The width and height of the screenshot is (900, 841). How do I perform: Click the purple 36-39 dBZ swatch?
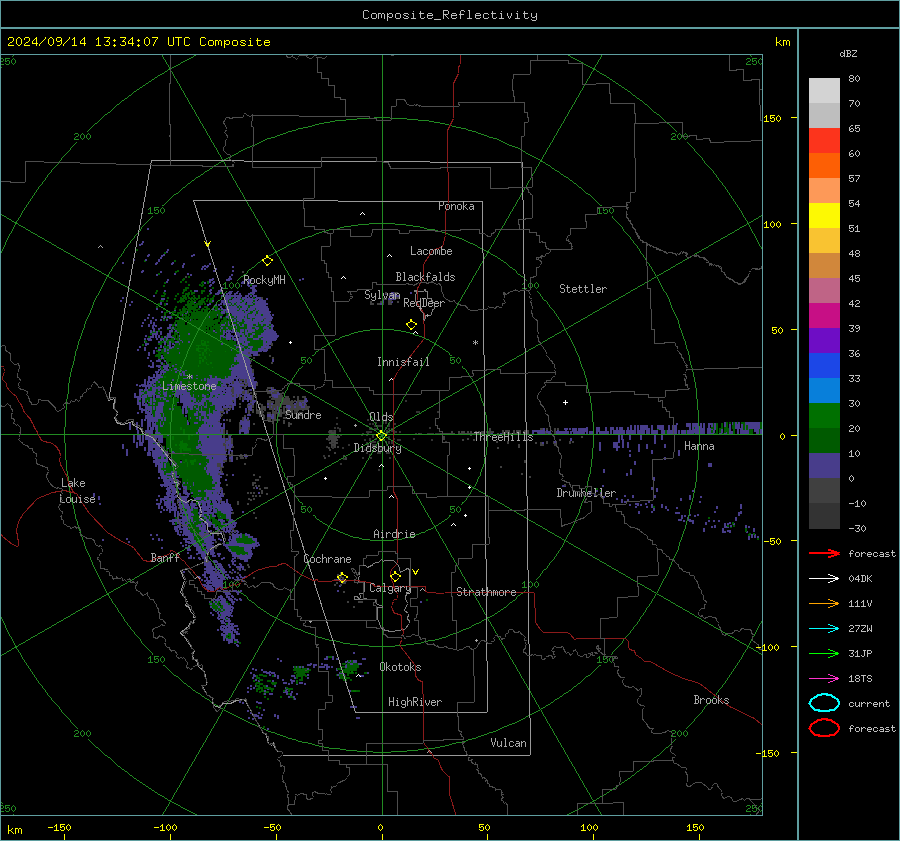click(824, 341)
